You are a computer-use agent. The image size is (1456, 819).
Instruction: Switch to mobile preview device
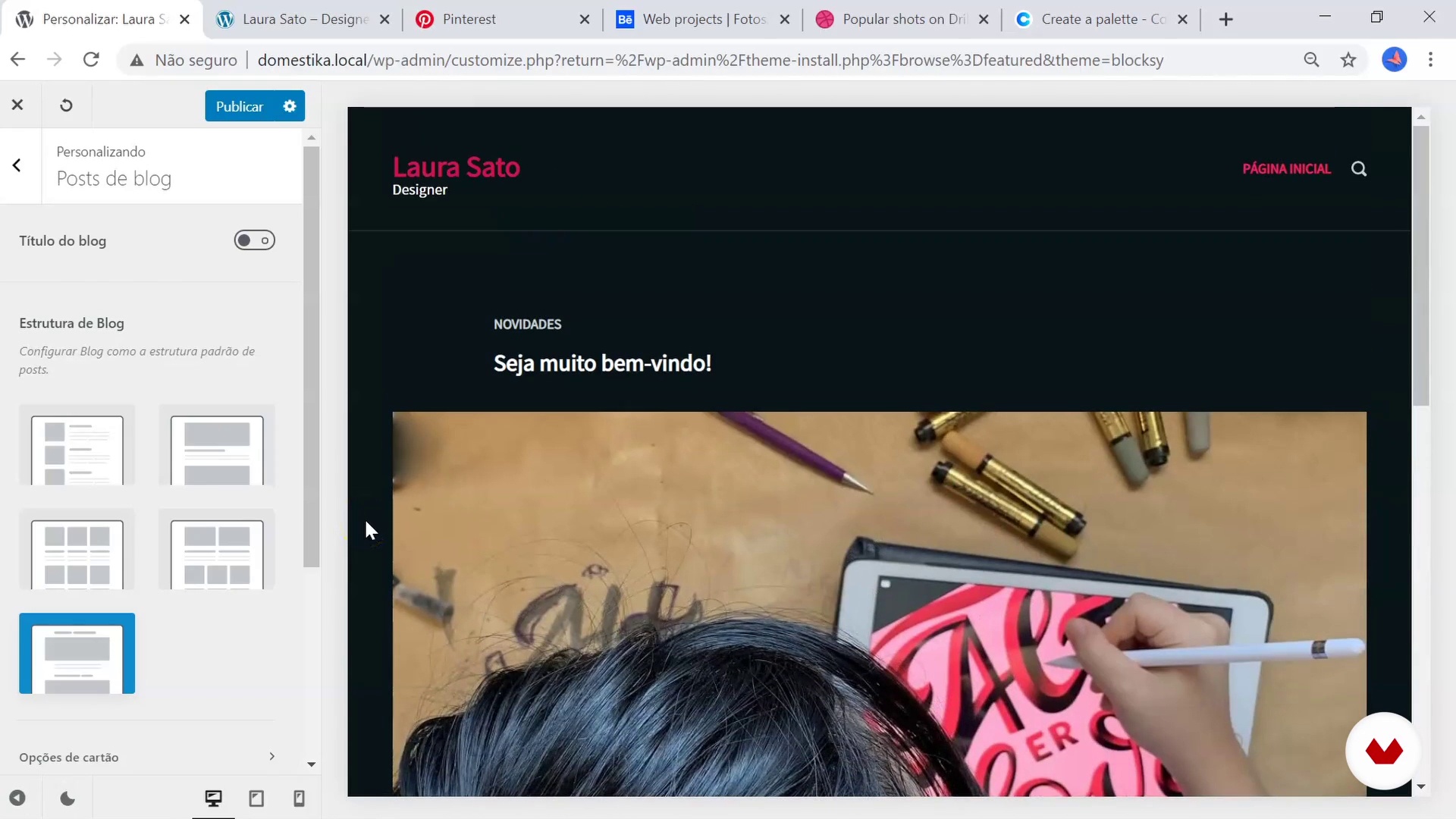pos(299,798)
